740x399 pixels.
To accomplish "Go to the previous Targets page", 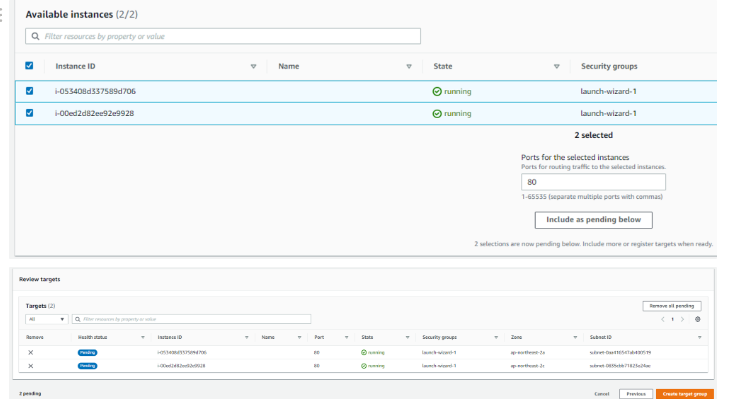I will (663, 320).
